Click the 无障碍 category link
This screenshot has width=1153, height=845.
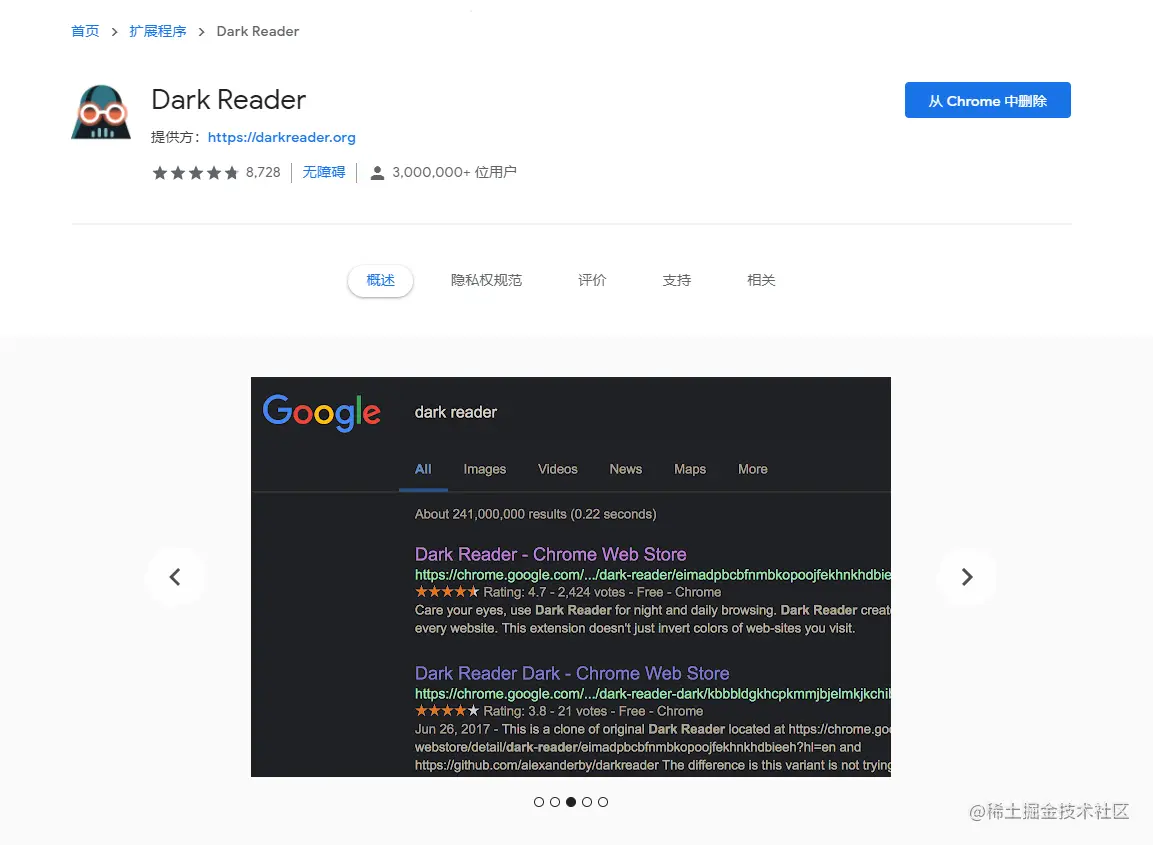(x=324, y=172)
